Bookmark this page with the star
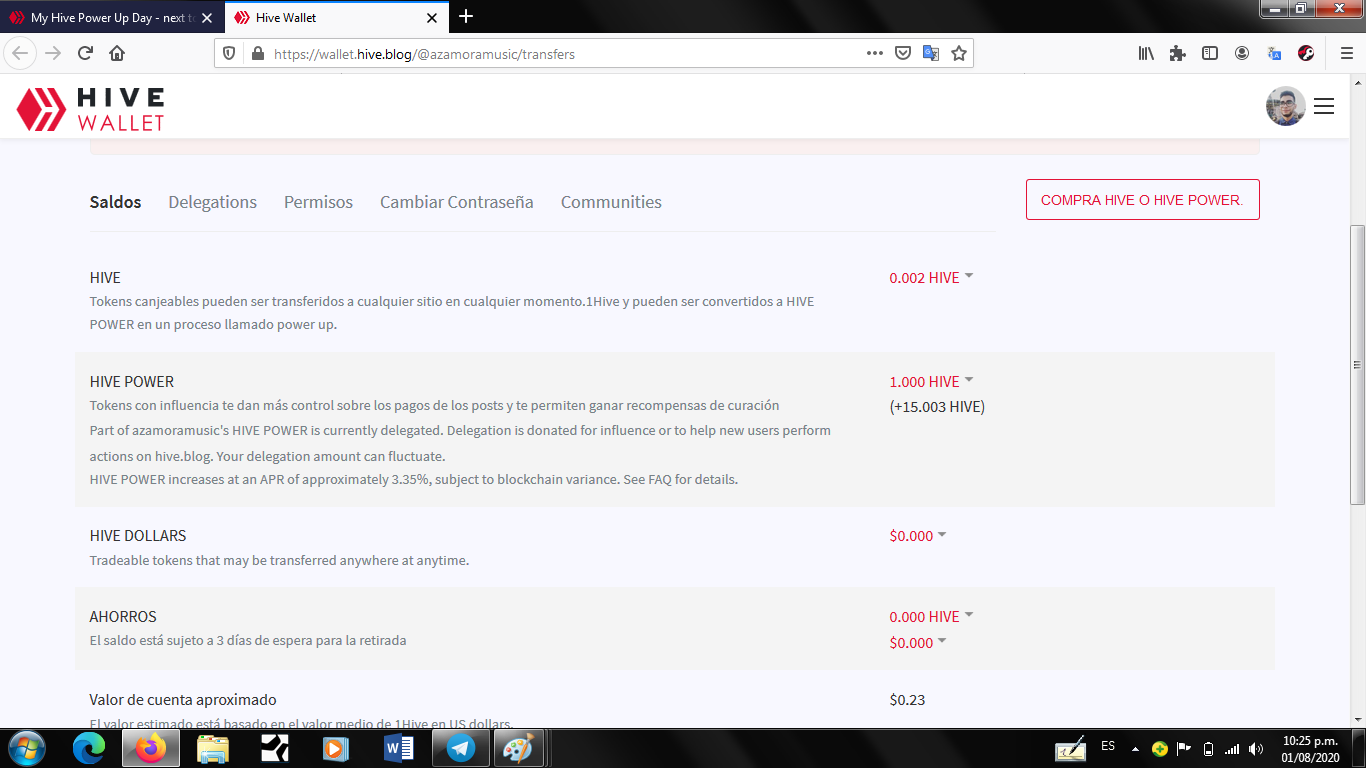Viewport: 1366px width, 768px height. pos(959,54)
